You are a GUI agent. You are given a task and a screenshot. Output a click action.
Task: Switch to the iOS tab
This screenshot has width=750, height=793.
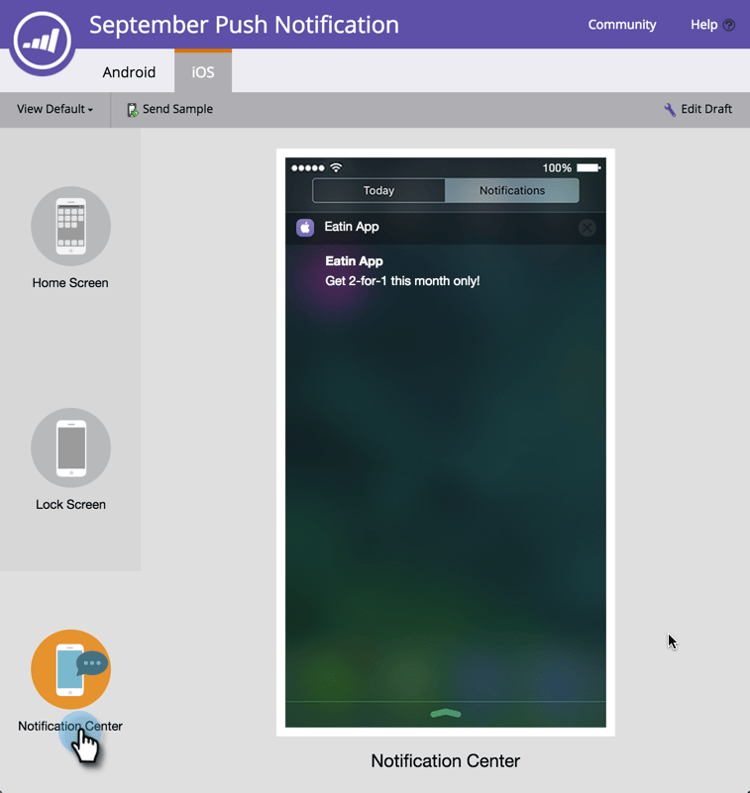(203, 71)
